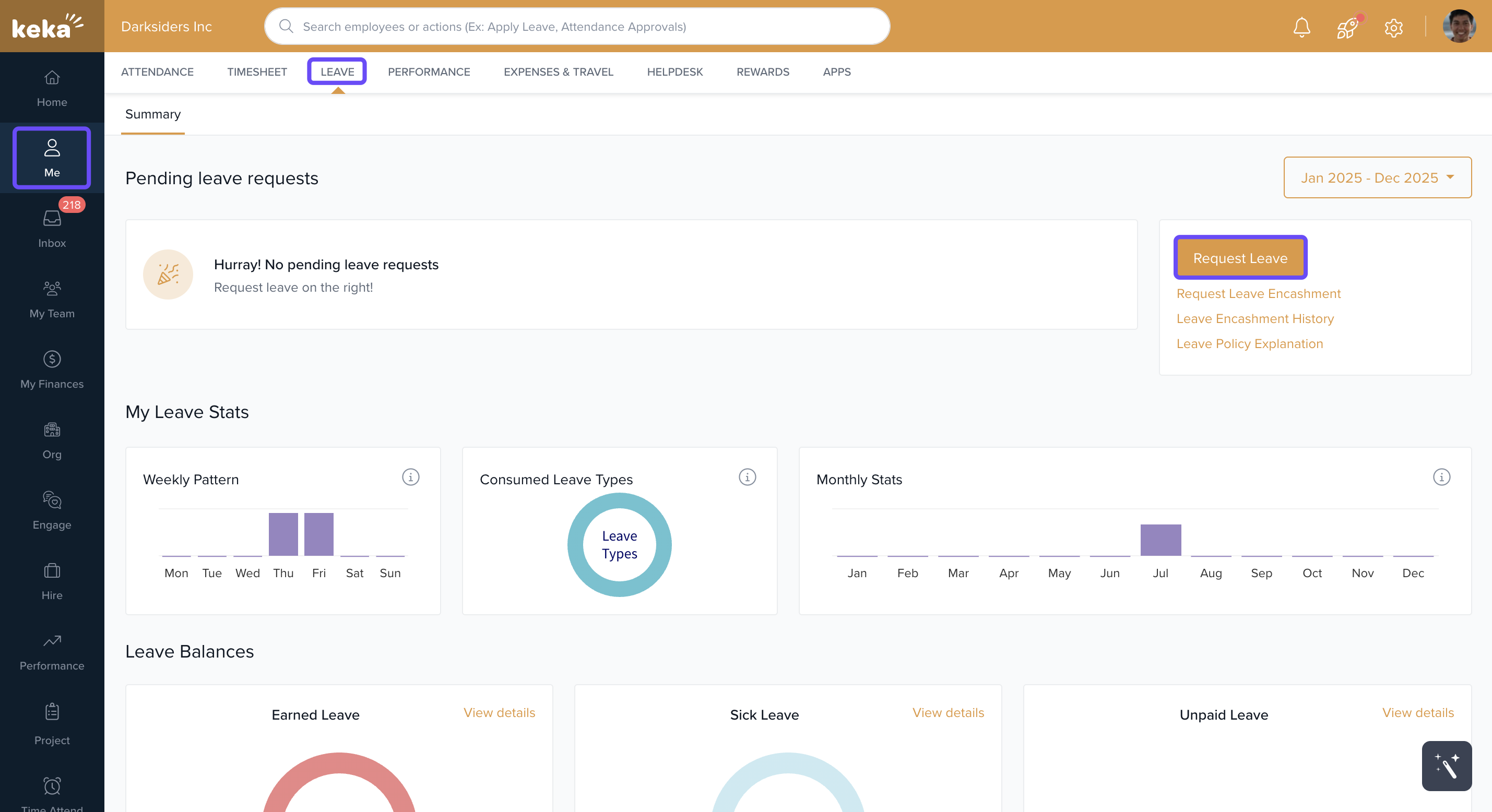Click the July bar in Monthly Stats
The image size is (1492, 812).
click(x=1160, y=540)
